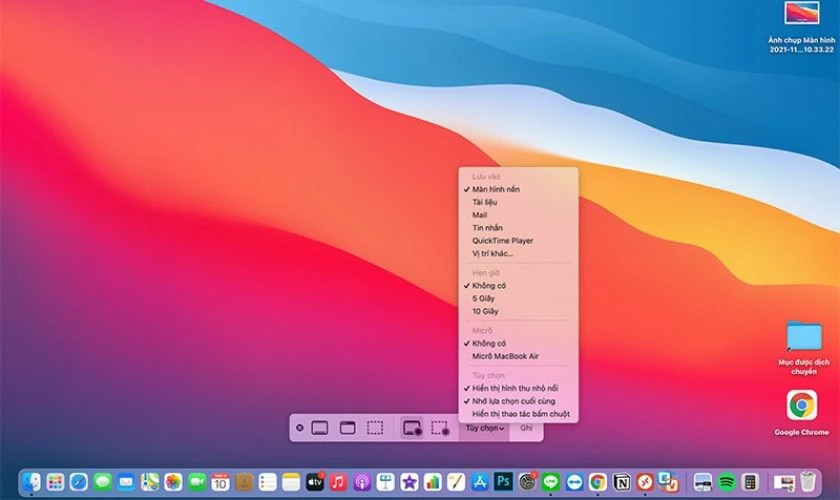Image resolution: width=840 pixels, height=500 pixels.
Task: Close the screenshot toolbar
Action: (x=299, y=428)
